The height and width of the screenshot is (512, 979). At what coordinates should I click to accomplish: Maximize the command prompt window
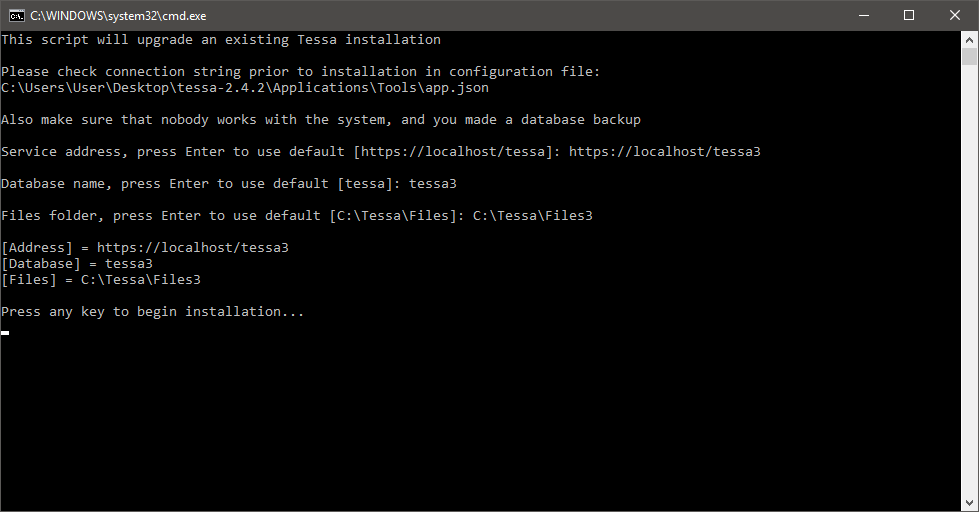909,16
